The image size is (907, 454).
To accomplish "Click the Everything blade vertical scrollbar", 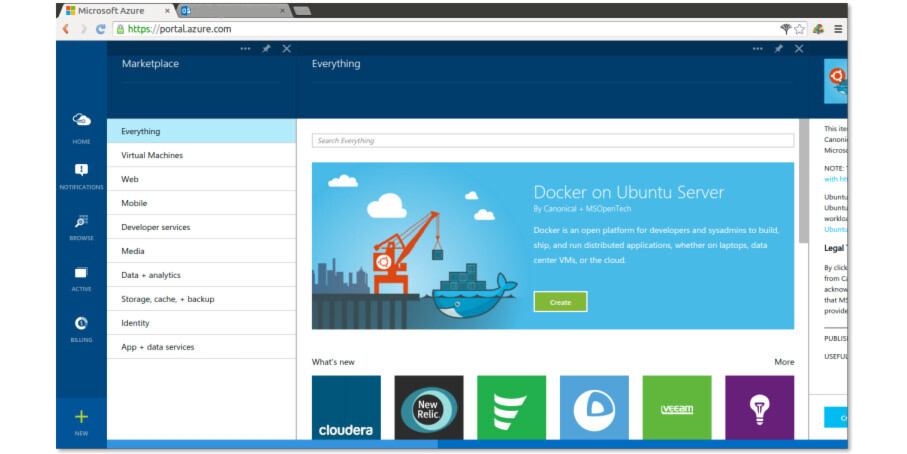I will tap(803, 181).
